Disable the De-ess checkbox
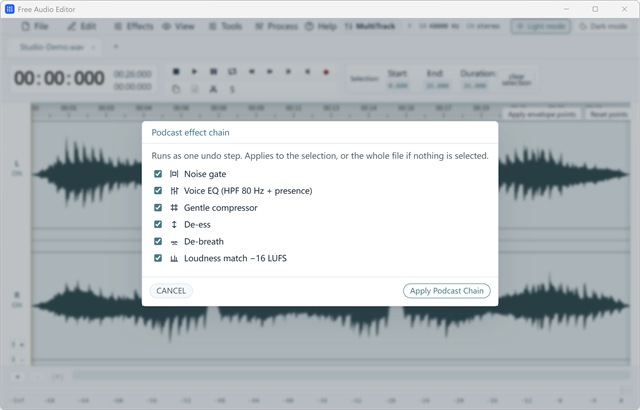640x410 pixels. pyautogui.click(x=158, y=224)
